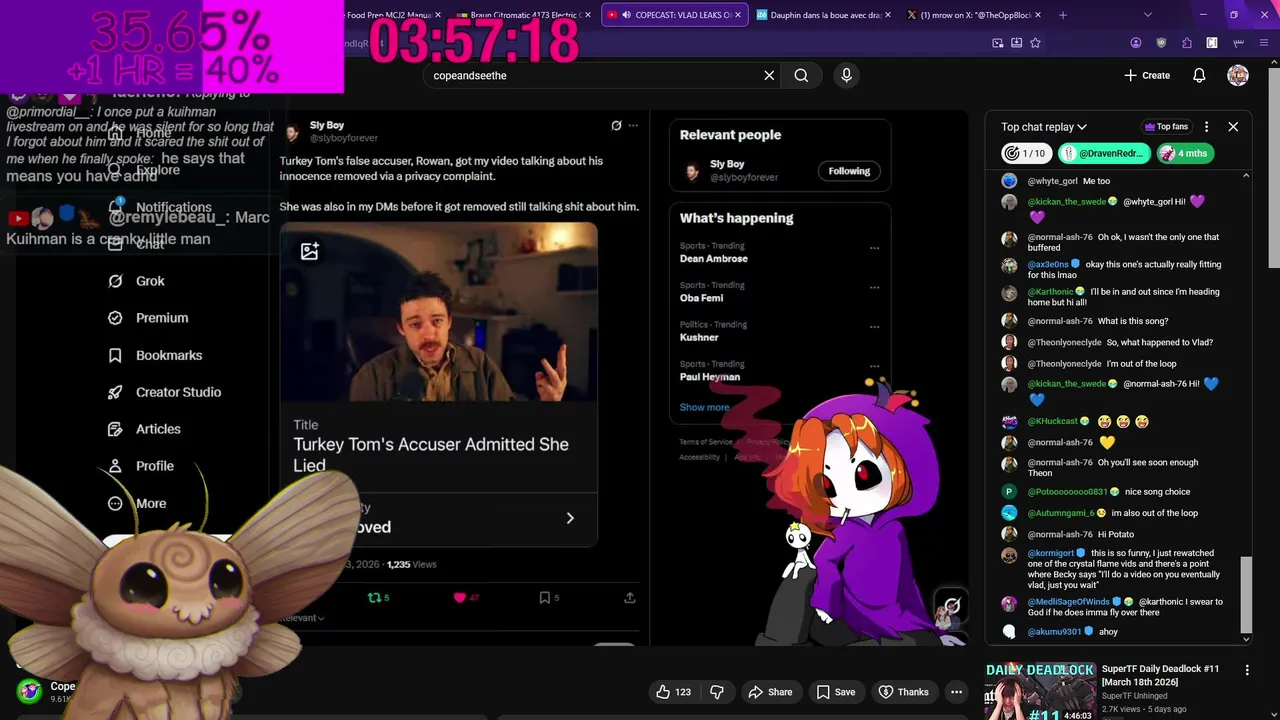
Task: Bookmark this page with the star
Action: click(x=1035, y=43)
